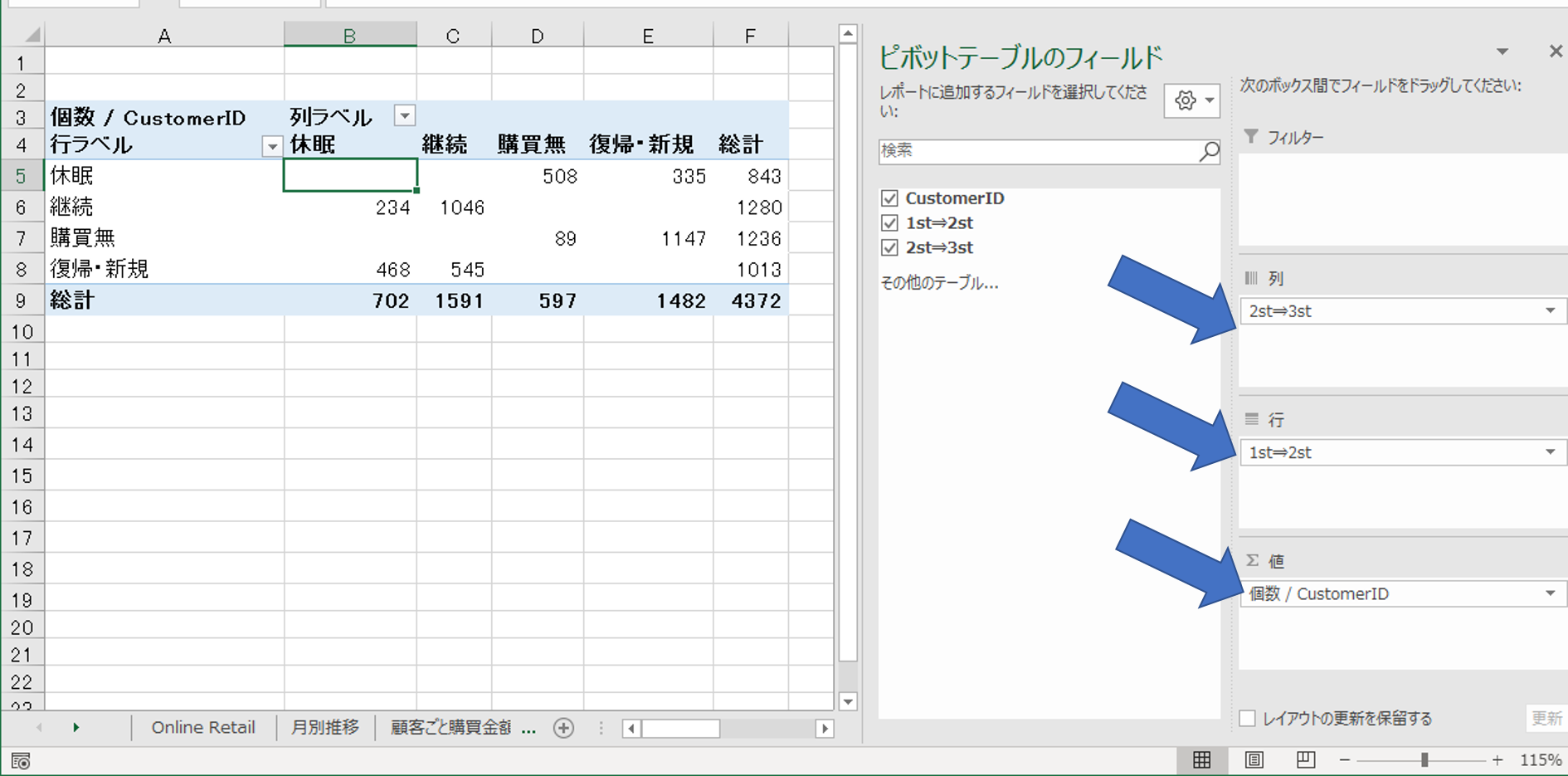Switch to Page Break Preview
1568x776 pixels.
coord(1306,759)
